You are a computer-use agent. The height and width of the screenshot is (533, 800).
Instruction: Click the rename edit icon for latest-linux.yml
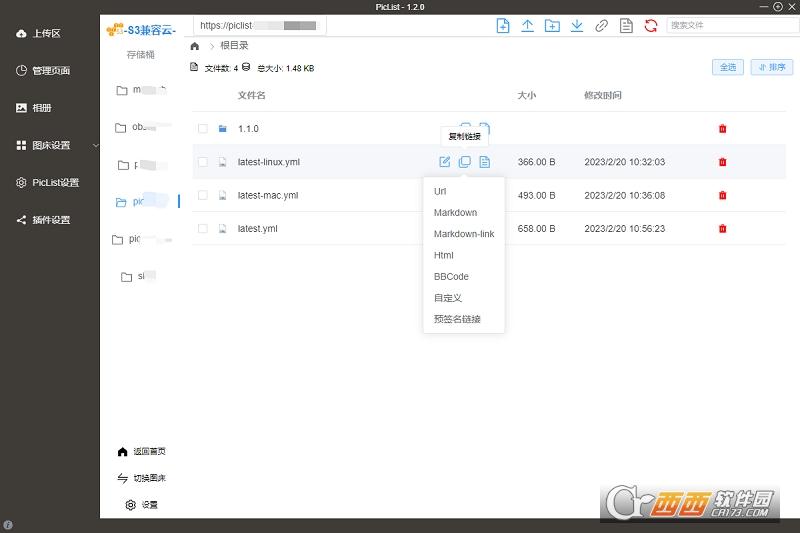[445, 162]
